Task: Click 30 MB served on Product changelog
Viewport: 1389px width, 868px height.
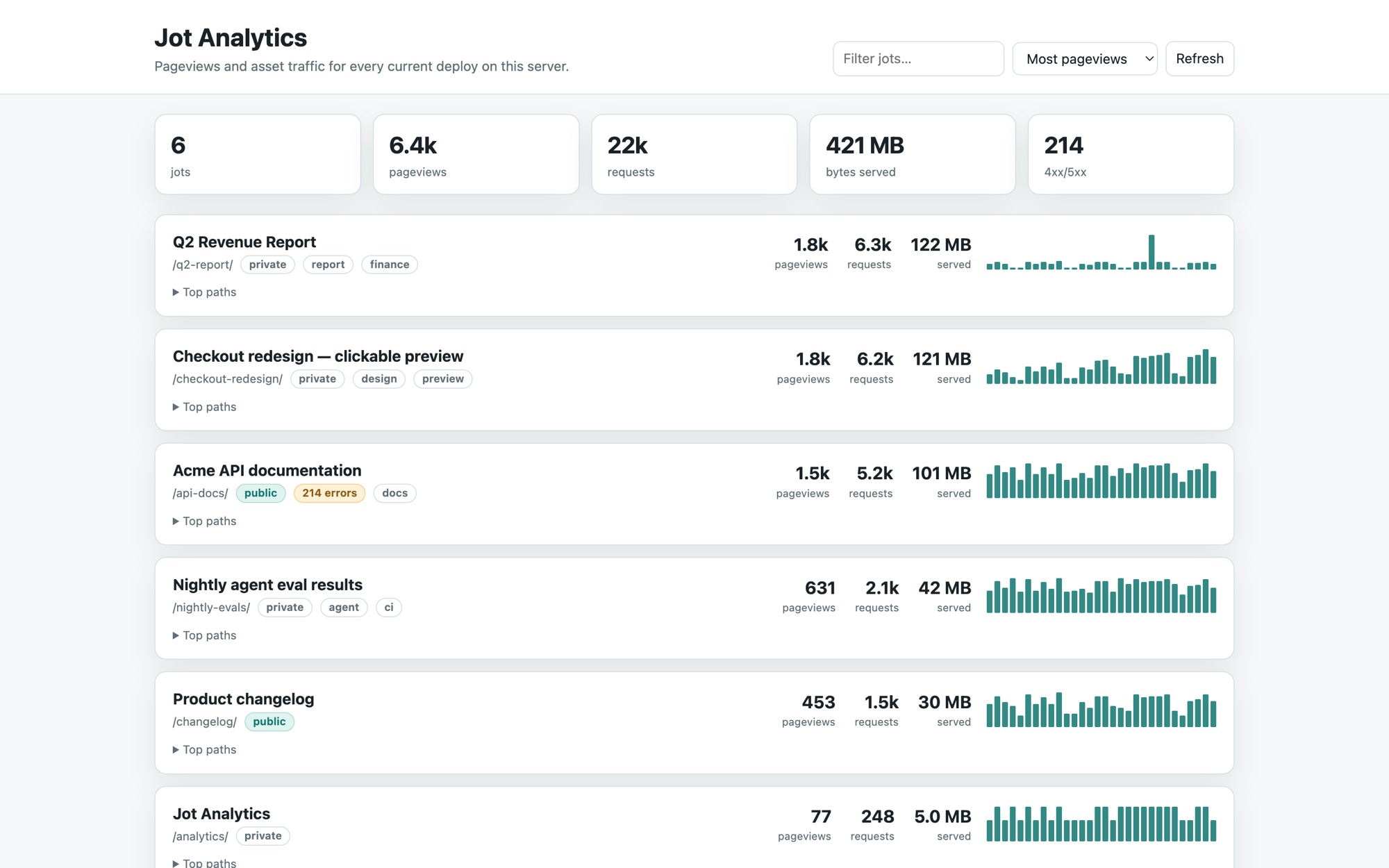Action: (945, 711)
